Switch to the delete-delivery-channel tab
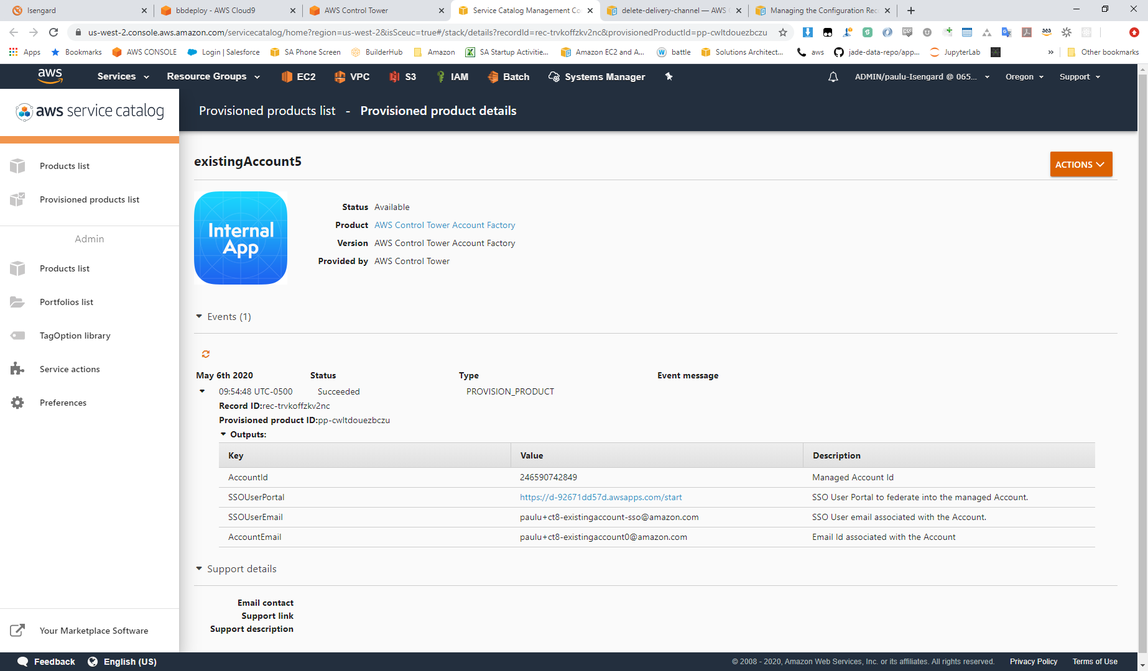Viewport: 1148px width, 671px height. [674, 10]
